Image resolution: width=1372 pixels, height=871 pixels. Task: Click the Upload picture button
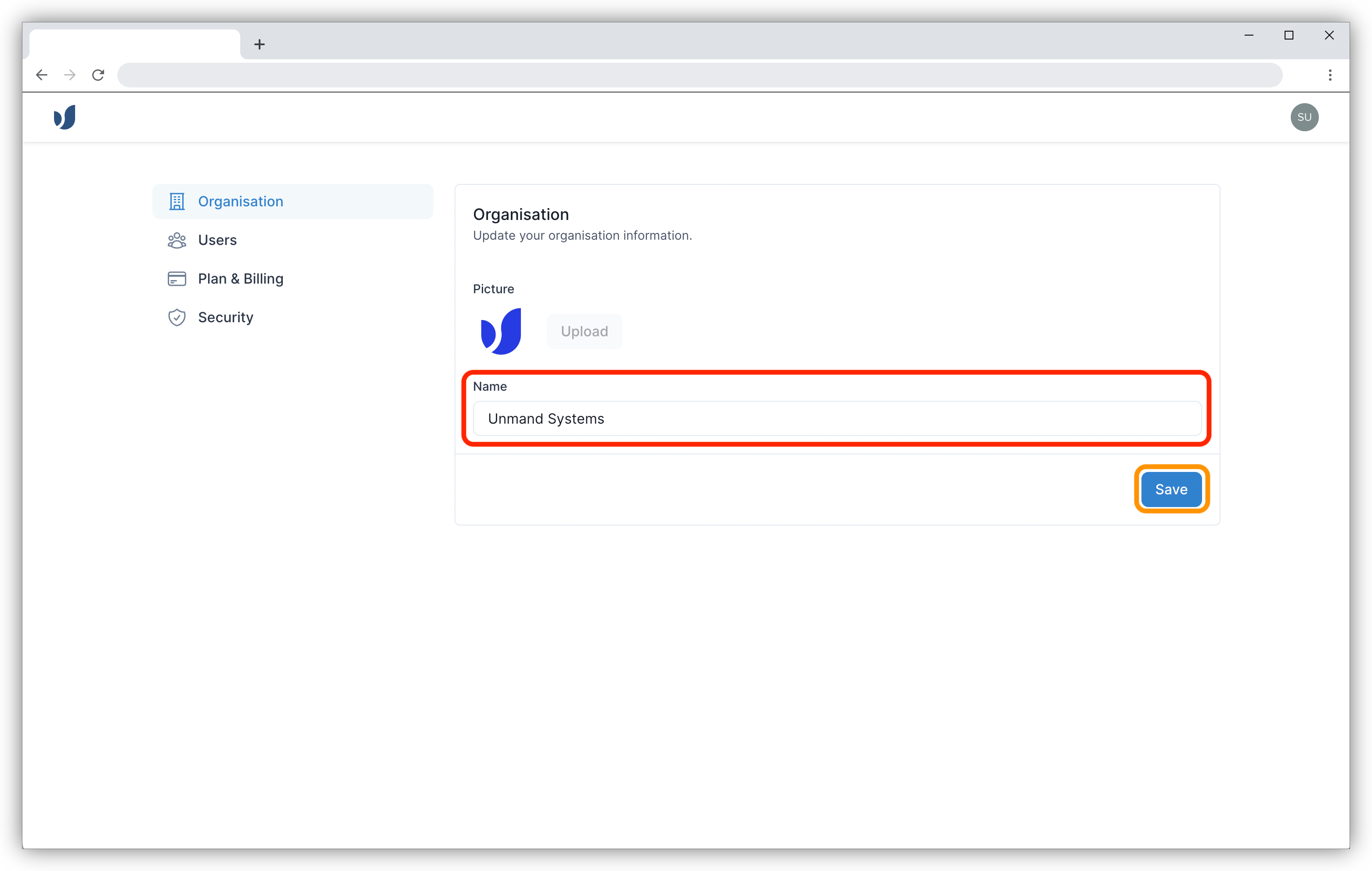point(584,331)
